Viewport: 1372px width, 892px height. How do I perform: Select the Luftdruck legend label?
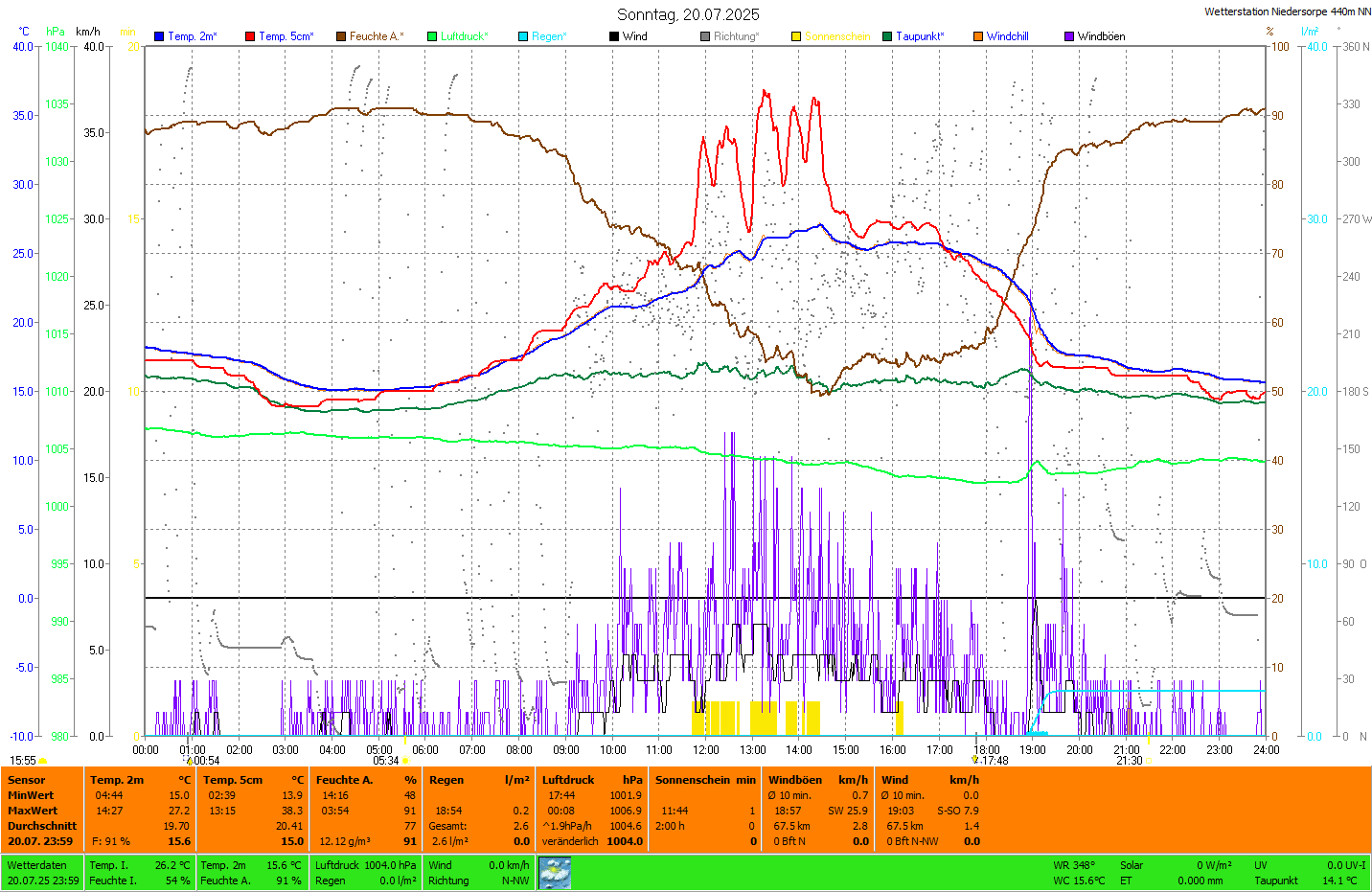click(x=464, y=36)
